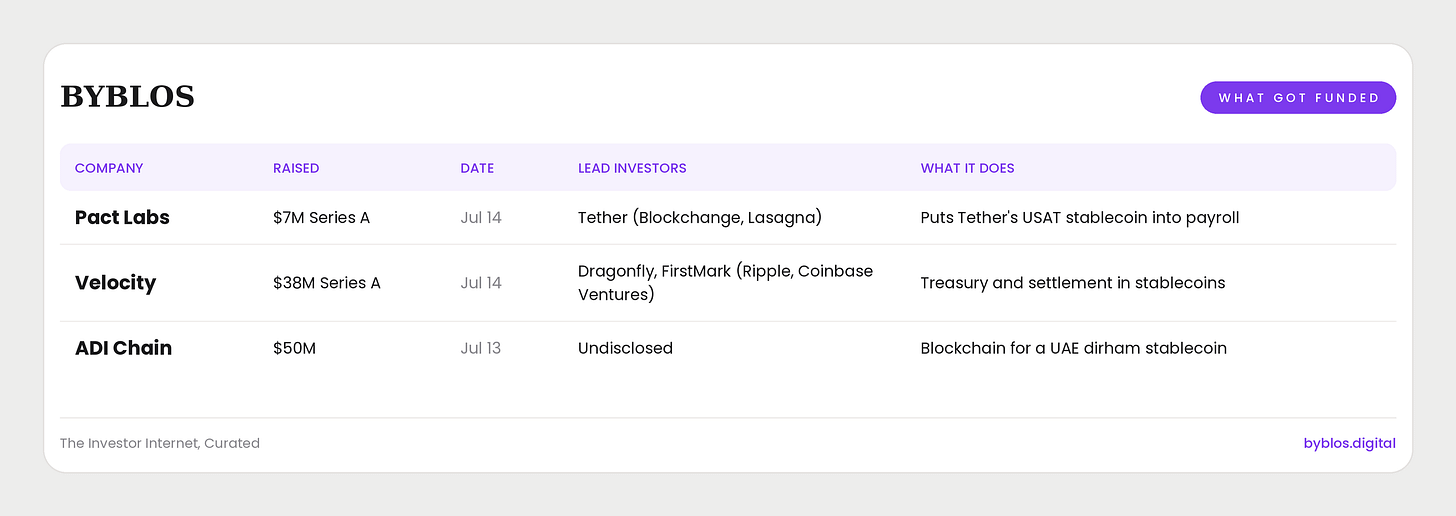This screenshot has height=516, width=1456.
Task: Click the $50M raised amount
Action: point(294,348)
